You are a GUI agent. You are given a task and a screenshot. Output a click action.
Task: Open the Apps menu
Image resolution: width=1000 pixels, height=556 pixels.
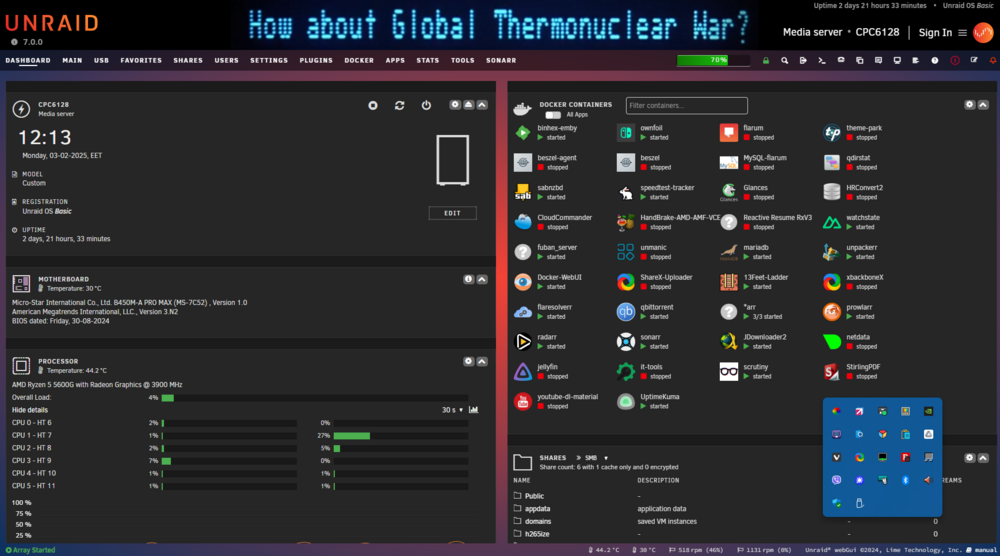coord(395,61)
